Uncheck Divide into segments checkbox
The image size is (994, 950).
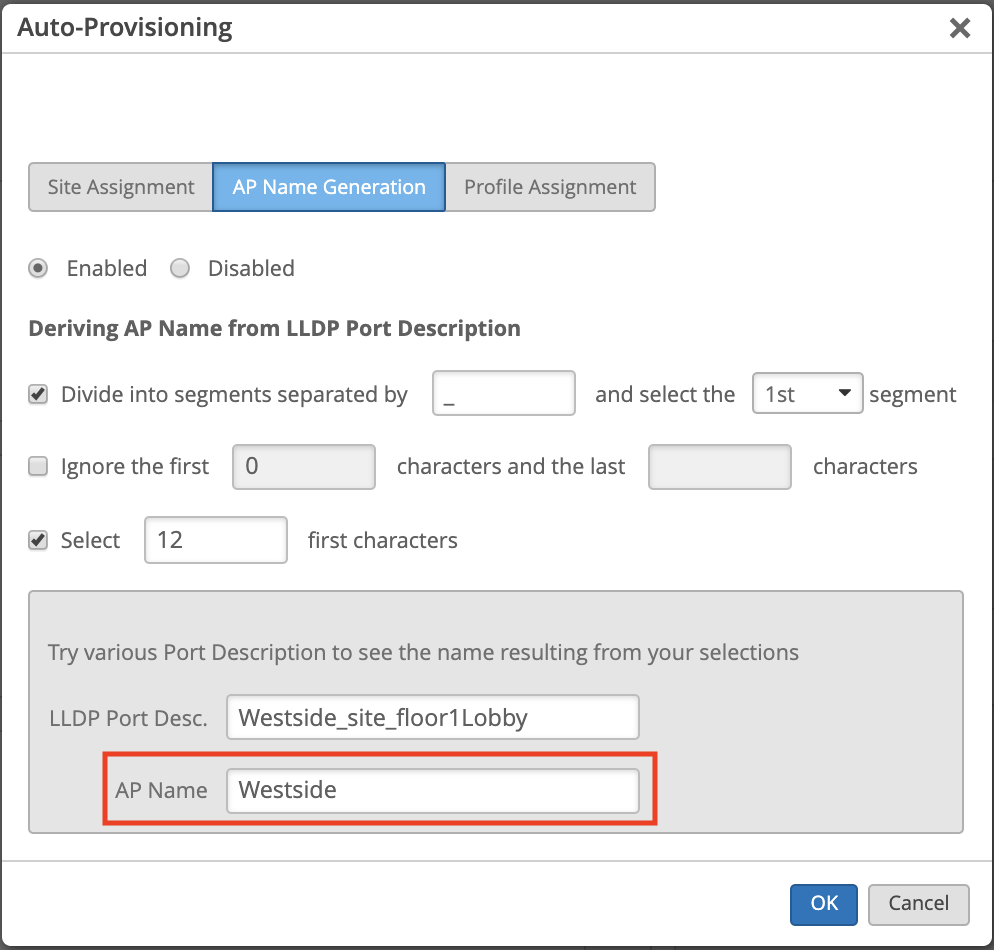point(38,394)
